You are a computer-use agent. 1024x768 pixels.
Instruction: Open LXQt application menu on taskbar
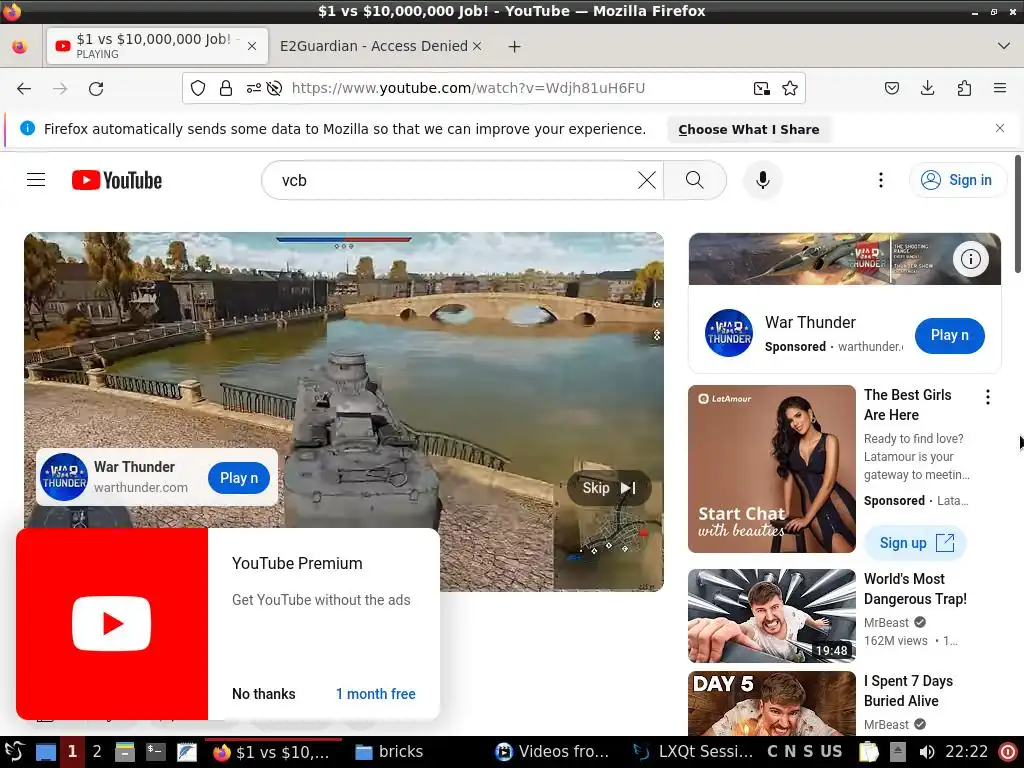point(13,752)
